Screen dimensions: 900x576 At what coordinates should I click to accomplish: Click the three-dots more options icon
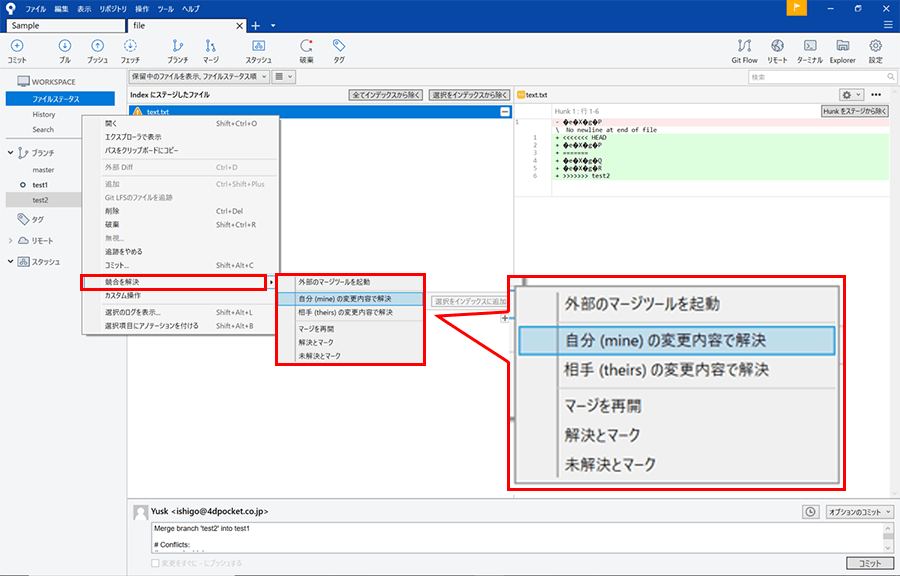point(876,95)
